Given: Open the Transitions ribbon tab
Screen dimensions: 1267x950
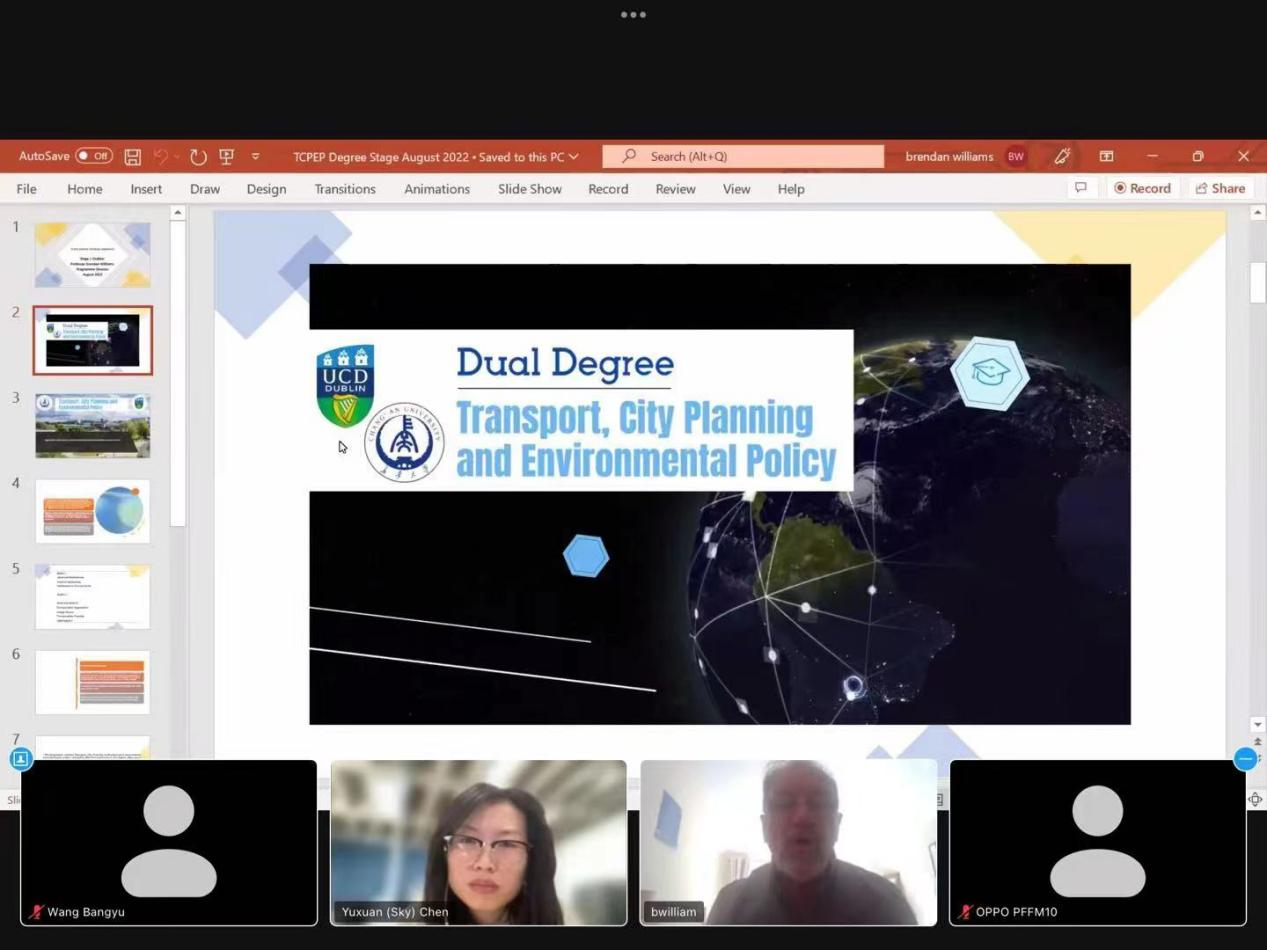Looking at the screenshot, I should (x=345, y=189).
